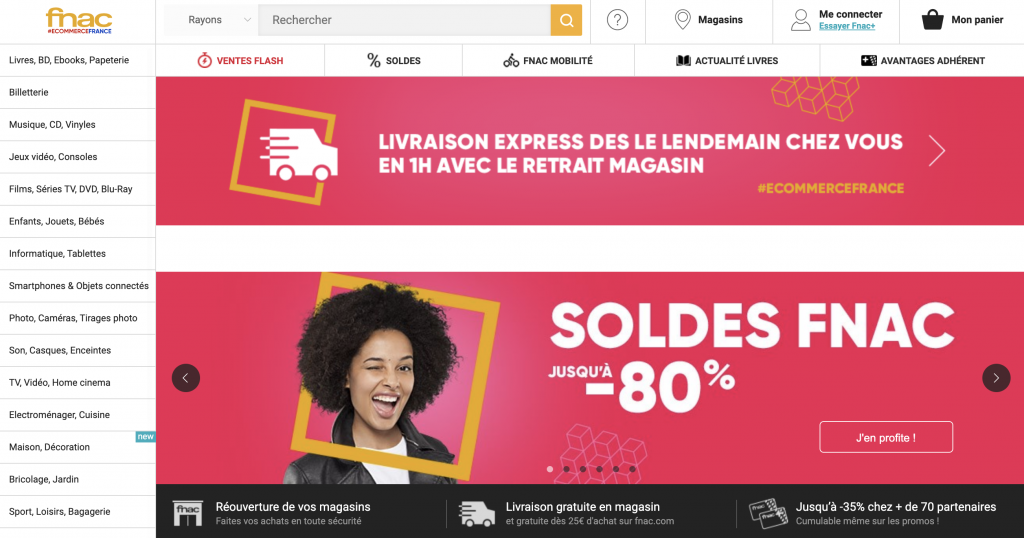Follow the Essayer Fnac+ link
This screenshot has width=1024, height=538.
847,26
